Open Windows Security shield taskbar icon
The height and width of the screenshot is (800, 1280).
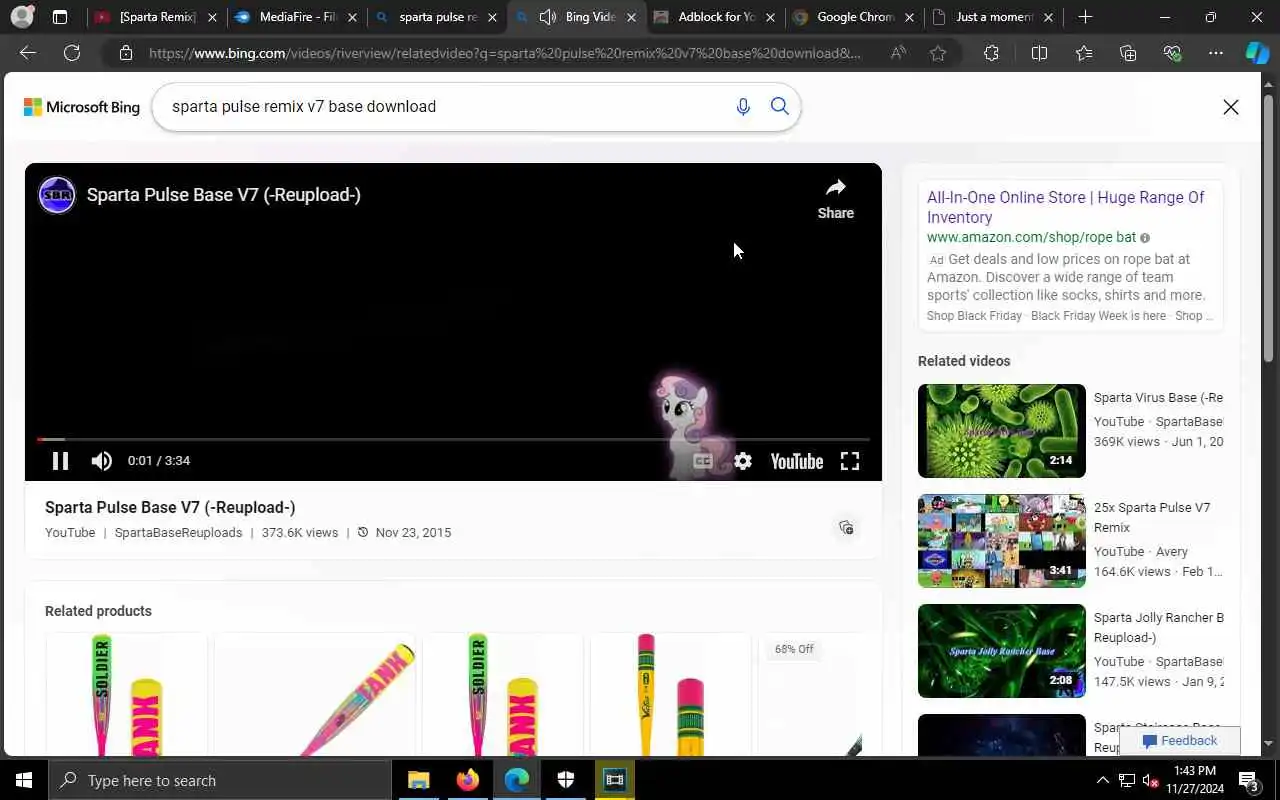(565, 780)
